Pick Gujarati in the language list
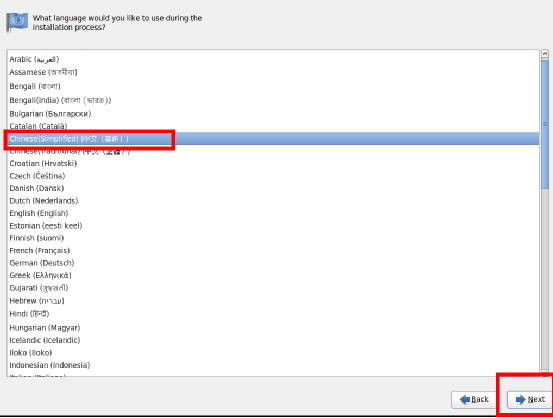Image resolution: width=553 pixels, height=418 pixels. coord(273,288)
